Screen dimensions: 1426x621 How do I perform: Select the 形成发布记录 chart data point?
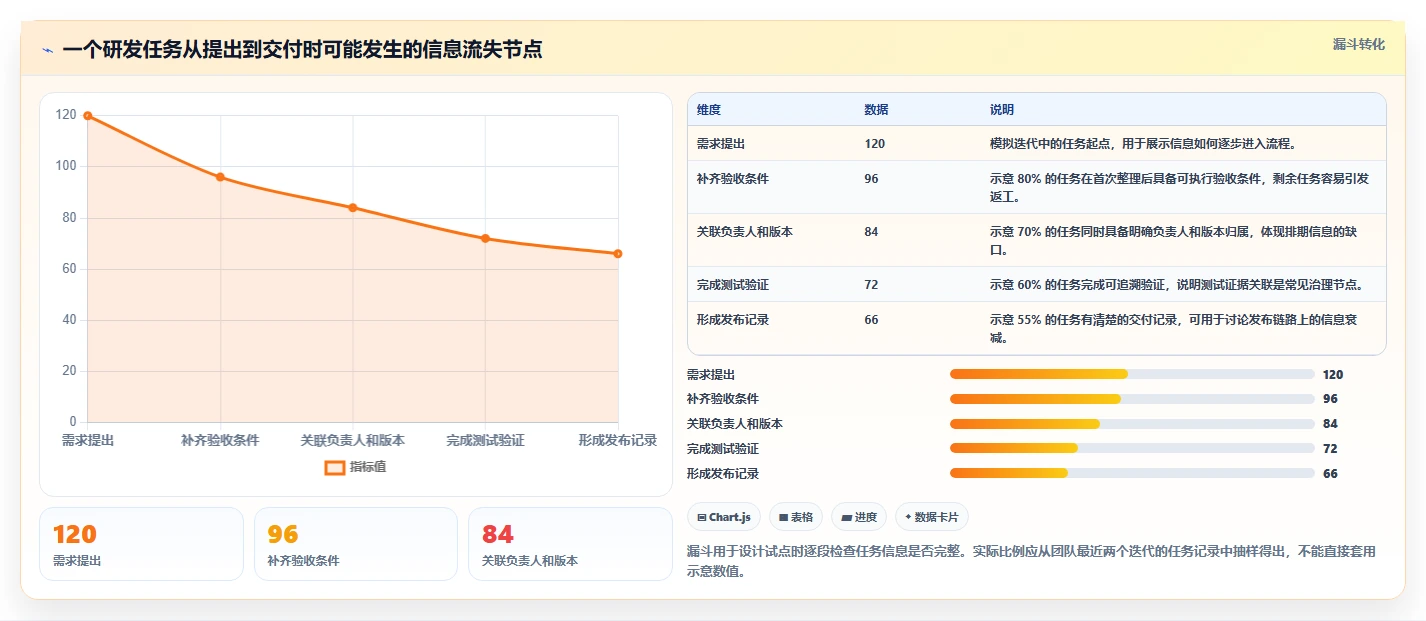pos(618,254)
